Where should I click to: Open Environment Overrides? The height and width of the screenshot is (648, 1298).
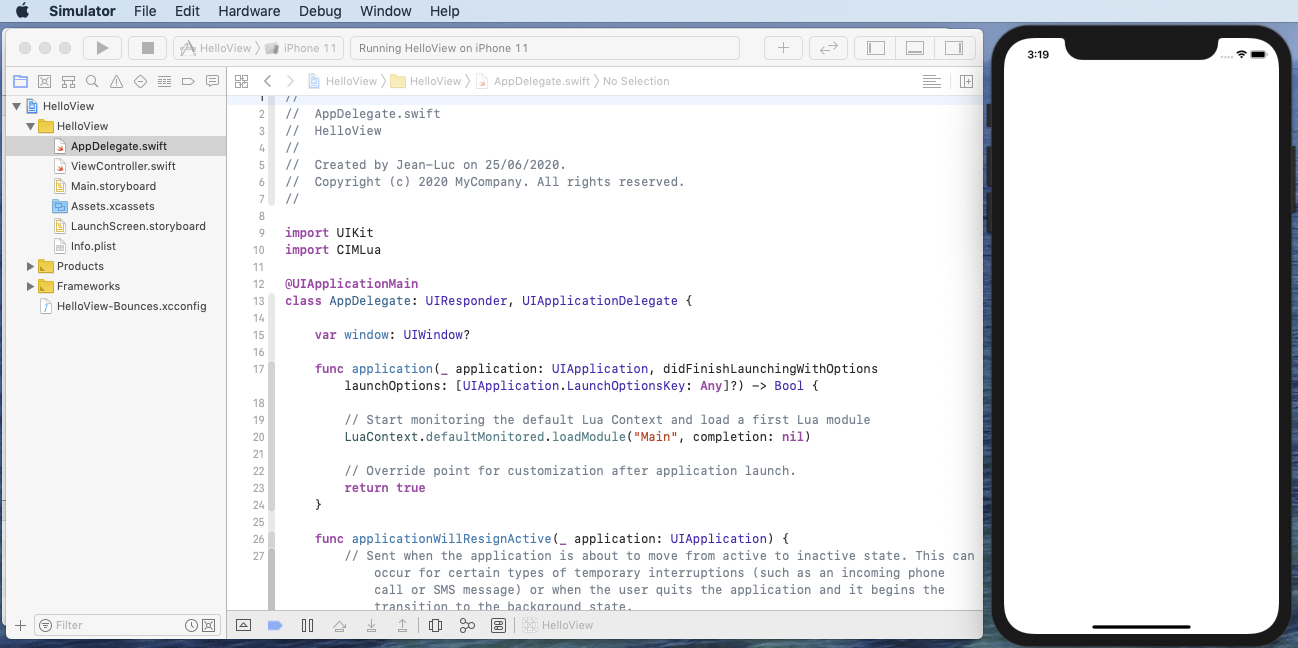[498, 625]
